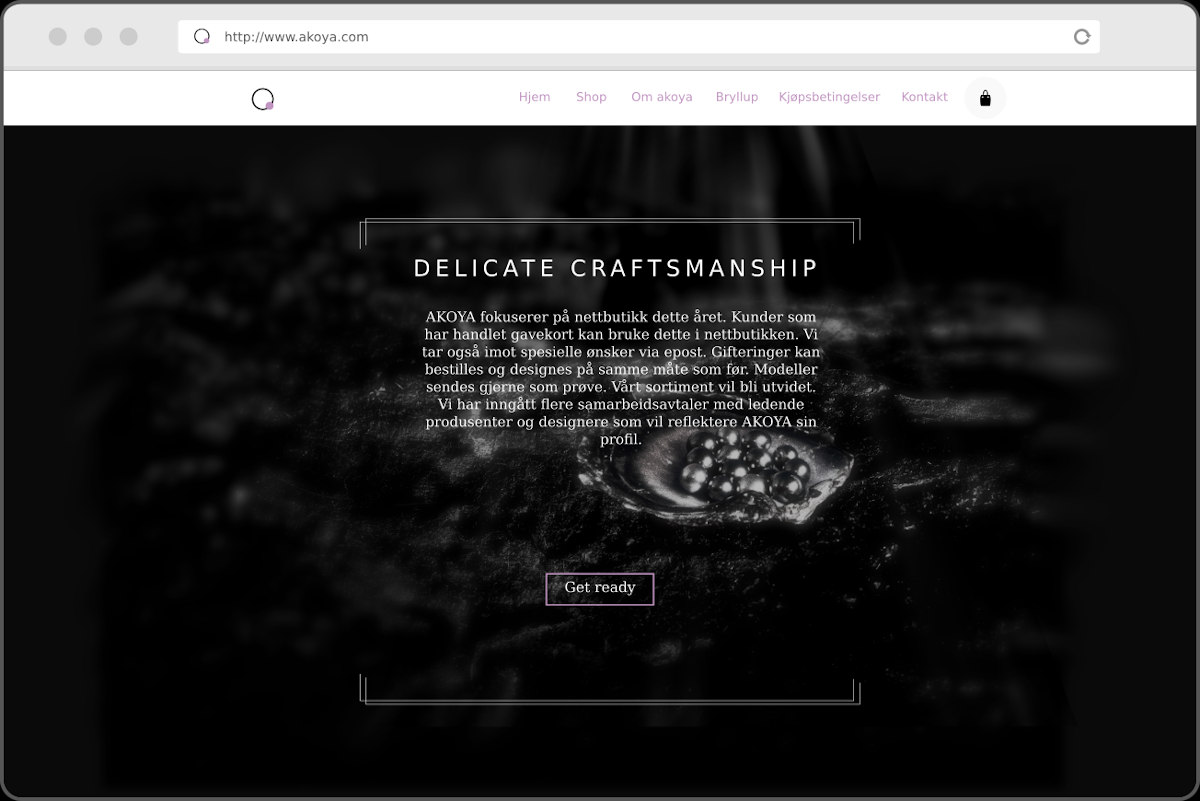The image size is (1200, 801).
Task: Click the third gray window control dot
Action: point(128,37)
